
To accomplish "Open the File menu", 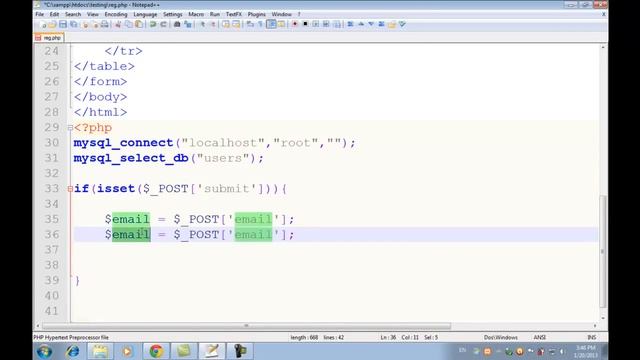I will (x=40, y=14).
